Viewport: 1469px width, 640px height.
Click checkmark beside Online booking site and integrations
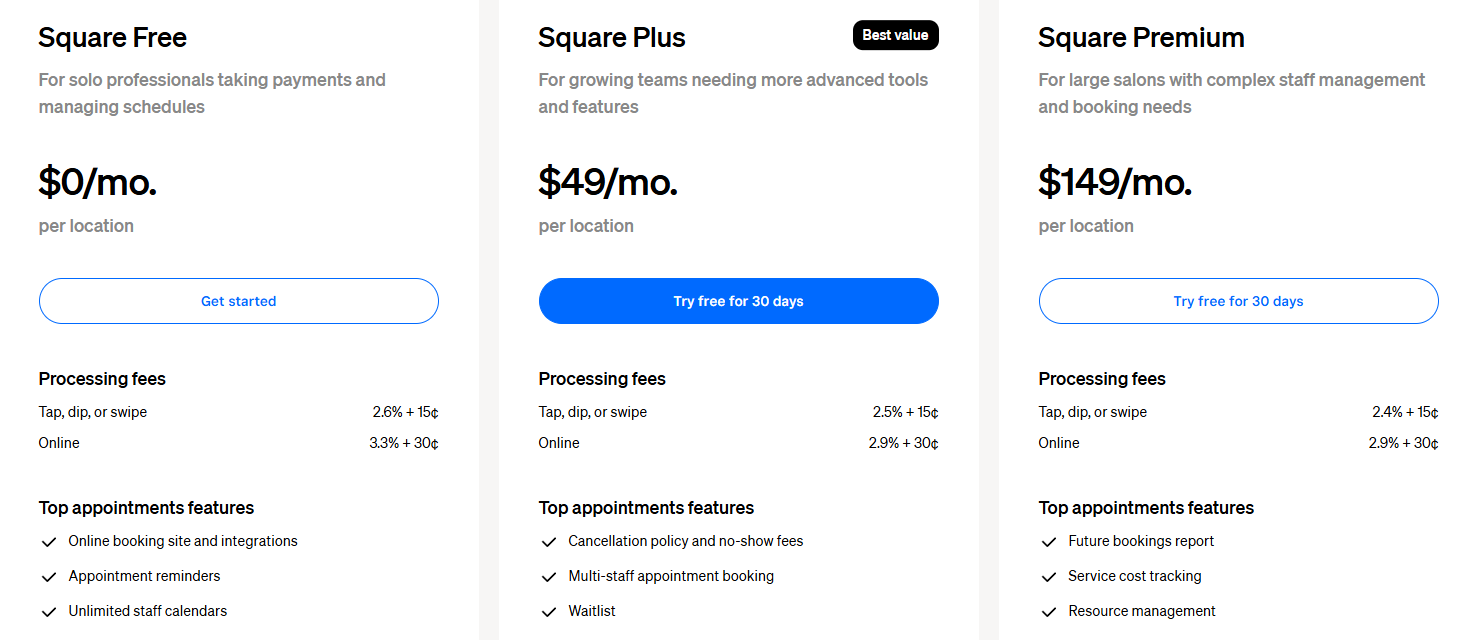click(x=48, y=542)
